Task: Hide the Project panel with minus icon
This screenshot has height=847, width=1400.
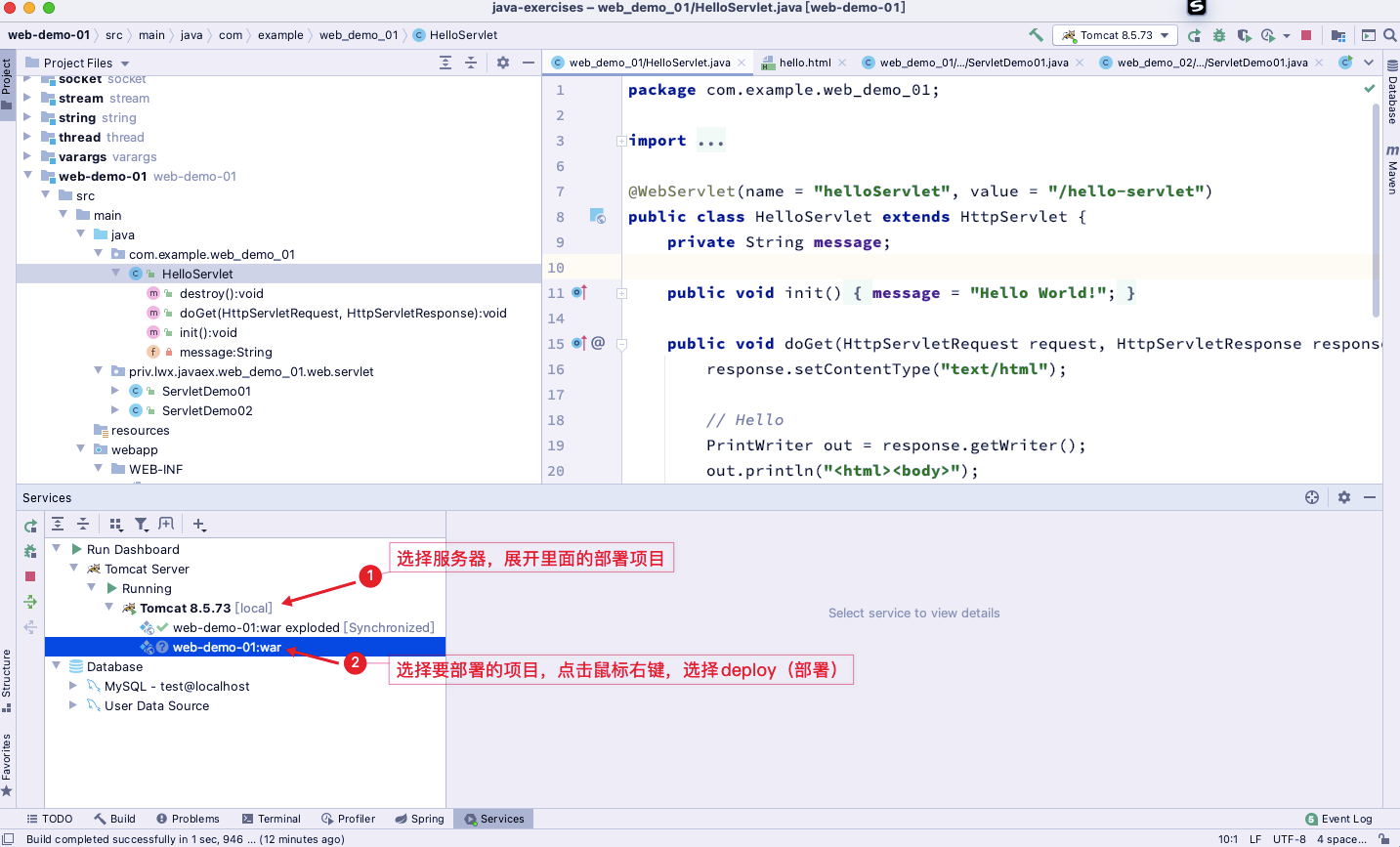Action: 529,63
